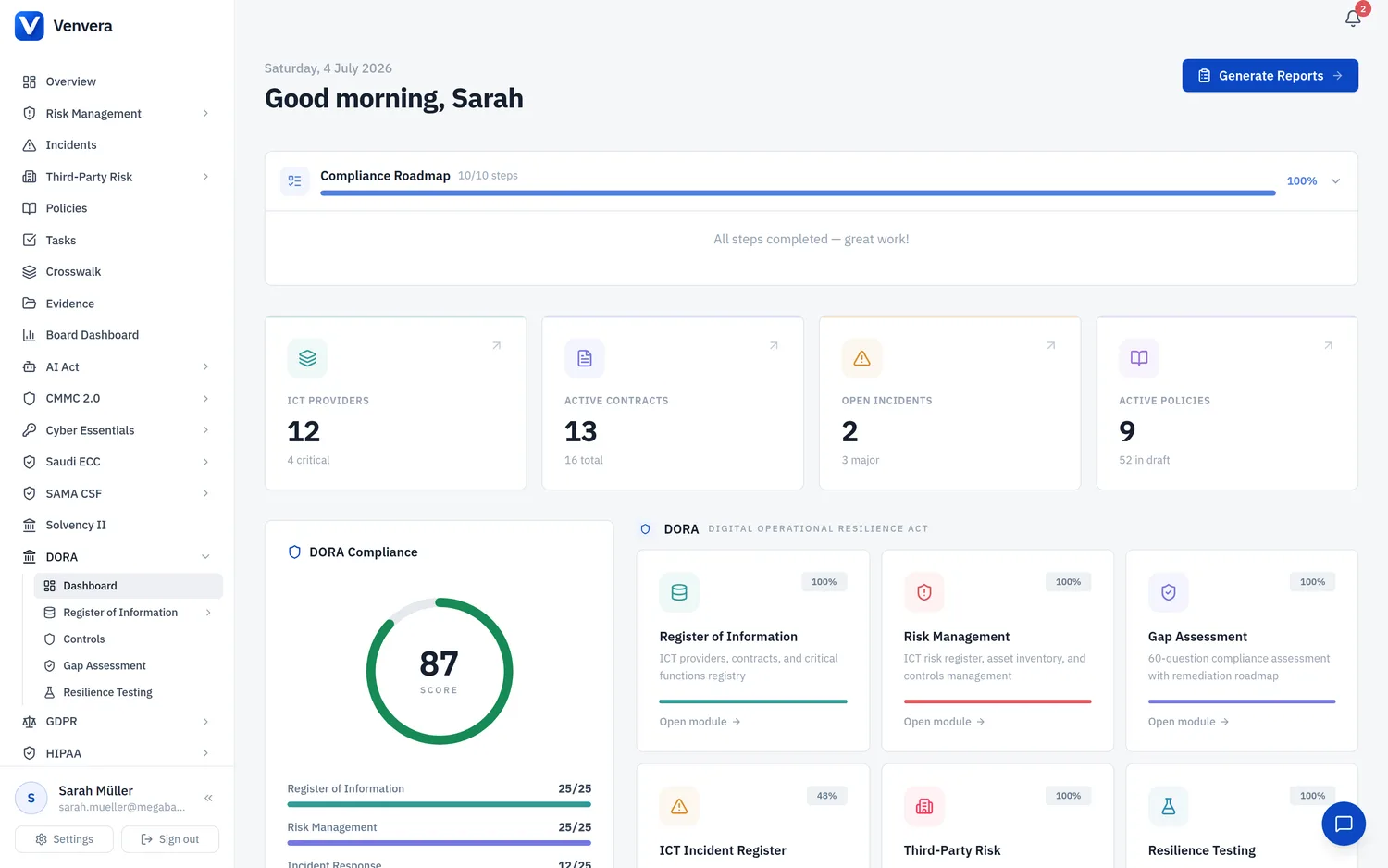Click the Generate Reports button

pyautogui.click(x=1270, y=76)
